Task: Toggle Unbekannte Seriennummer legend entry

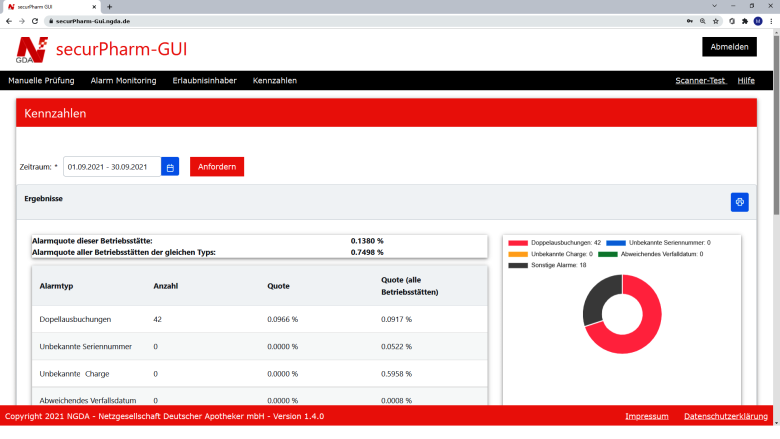Action: pos(656,242)
